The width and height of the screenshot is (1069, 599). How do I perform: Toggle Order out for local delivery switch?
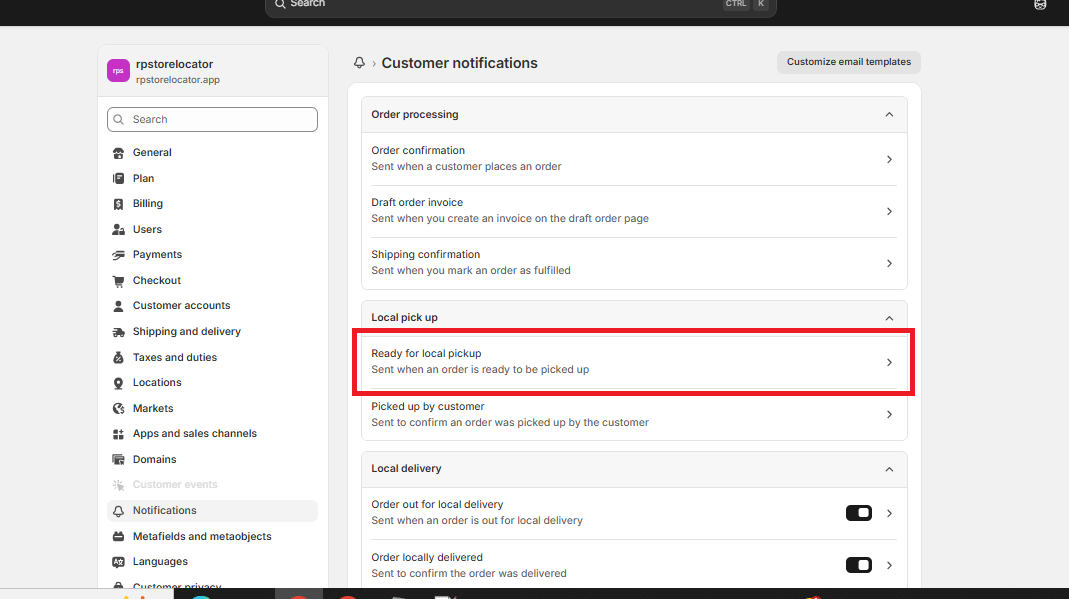click(x=858, y=513)
